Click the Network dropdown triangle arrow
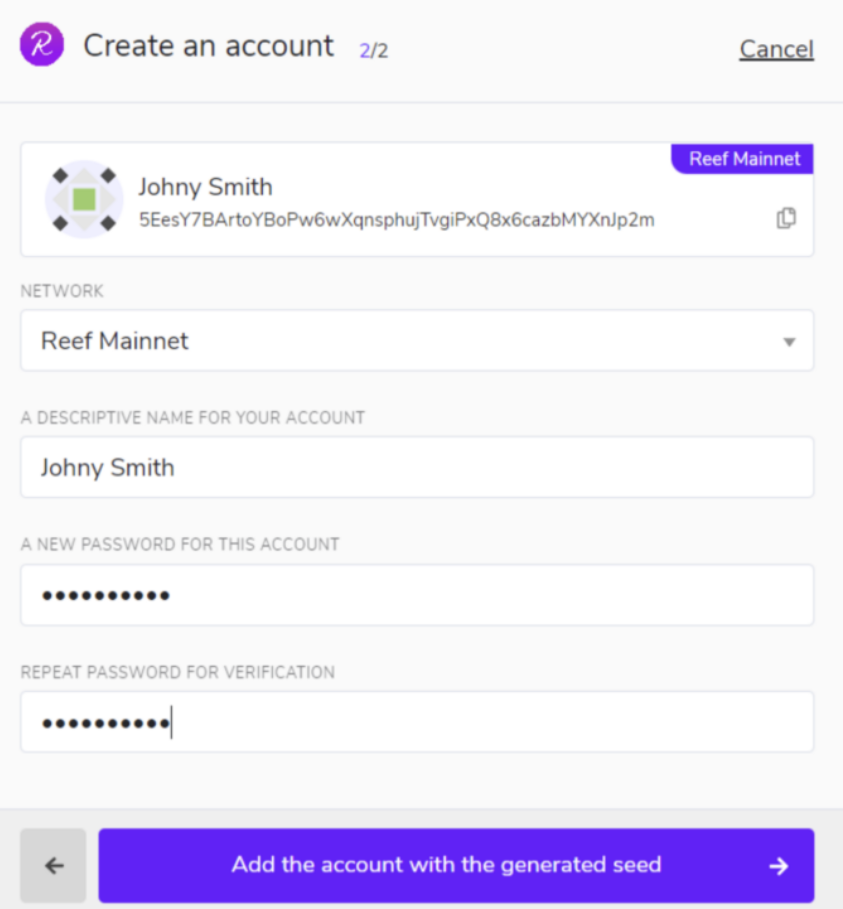This screenshot has width=843, height=909. click(788, 342)
